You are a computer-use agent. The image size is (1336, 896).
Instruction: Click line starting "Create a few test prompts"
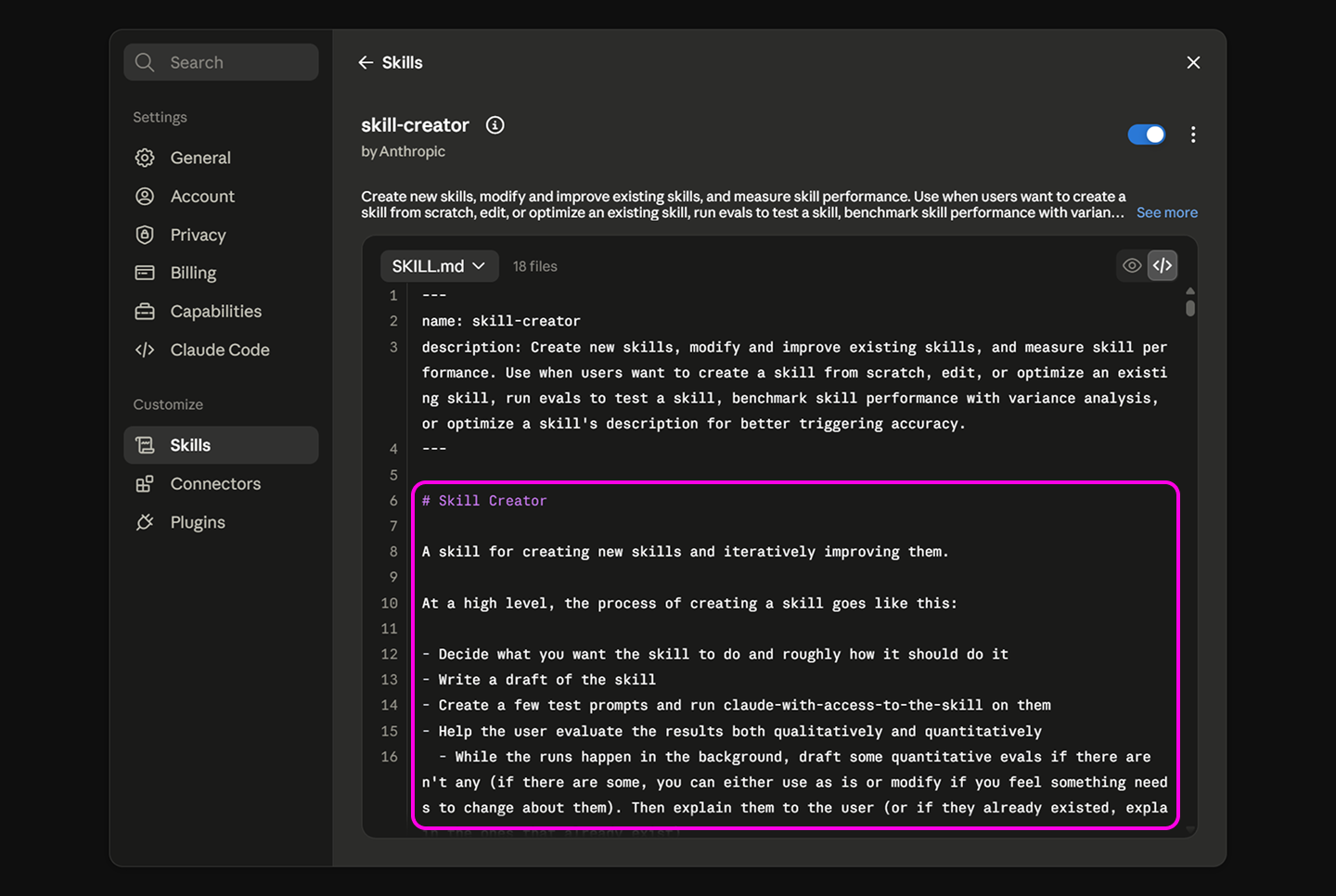tap(737, 705)
